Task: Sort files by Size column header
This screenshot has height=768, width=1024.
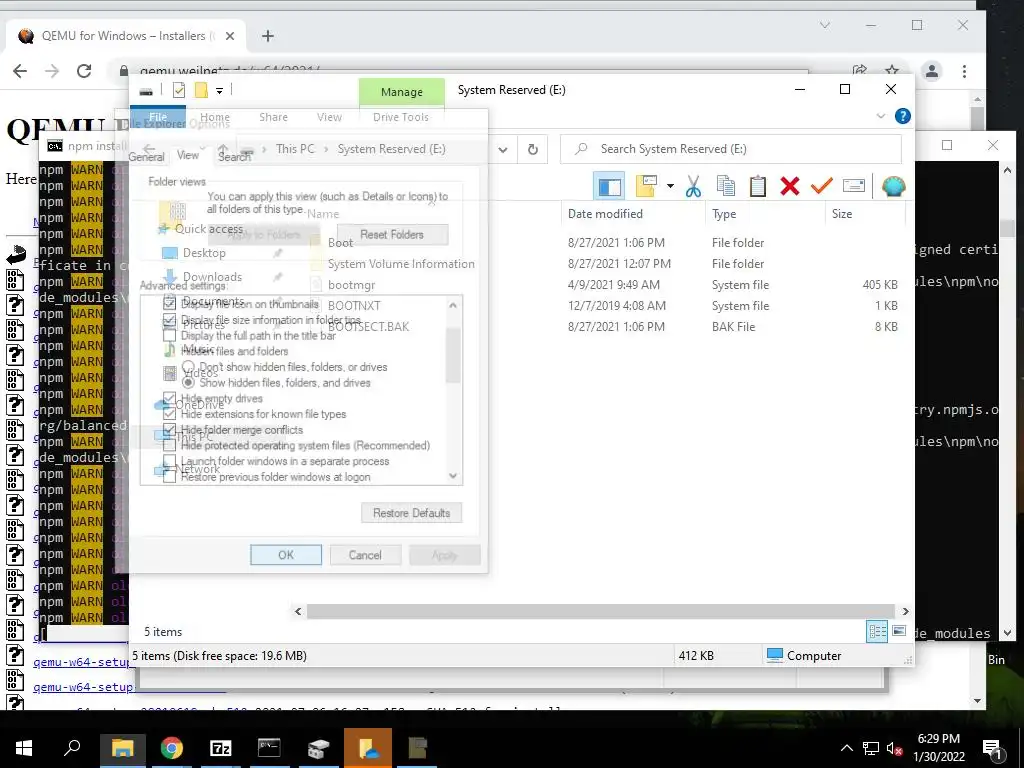Action: click(x=842, y=214)
